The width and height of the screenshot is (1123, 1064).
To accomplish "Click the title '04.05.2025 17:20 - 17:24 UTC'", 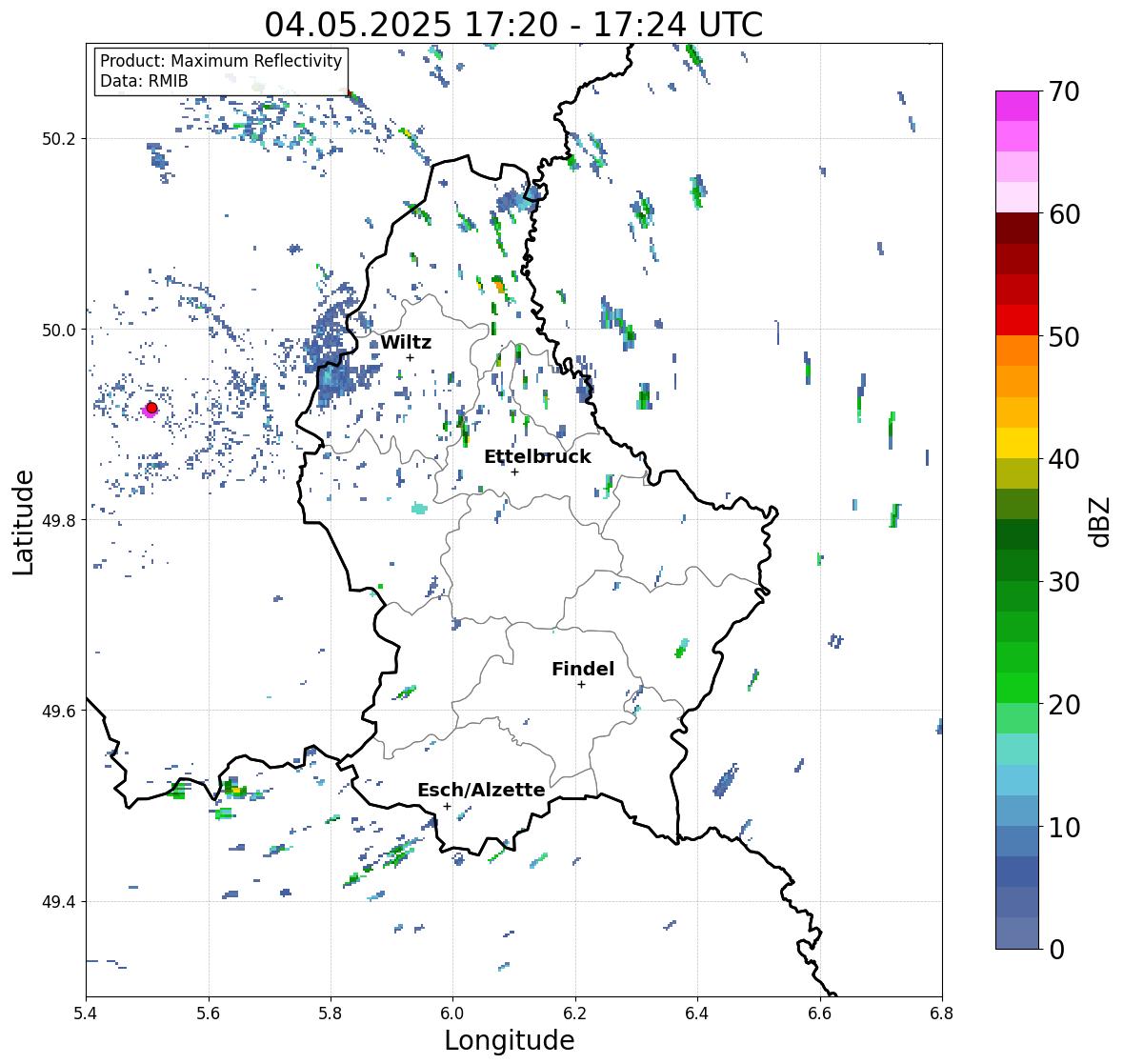I will pos(513,25).
